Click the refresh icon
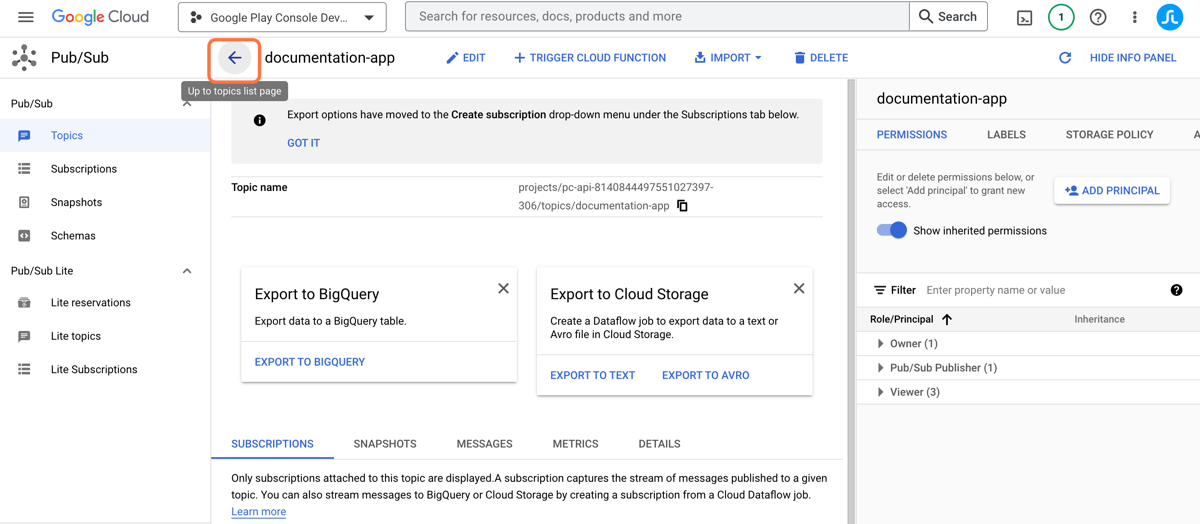The height and width of the screenshot is (524, 1200). (1065, 58)
